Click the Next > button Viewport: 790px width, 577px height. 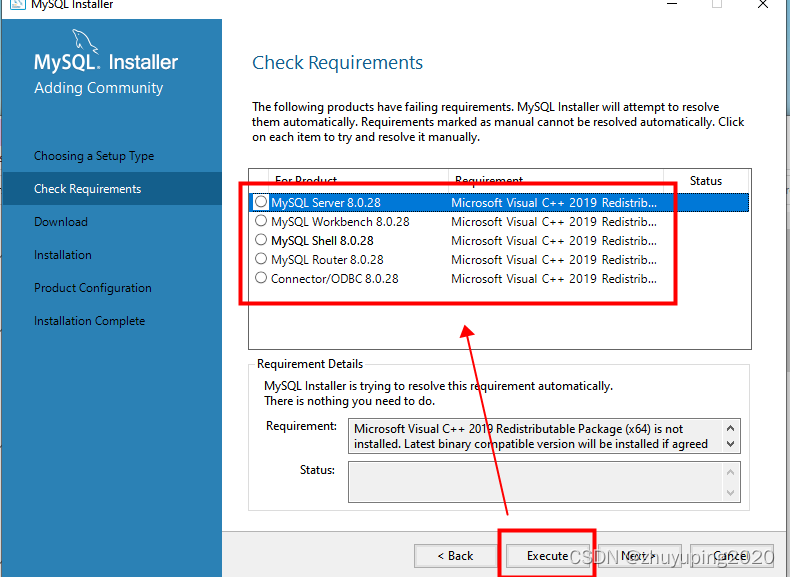(639, 555)
